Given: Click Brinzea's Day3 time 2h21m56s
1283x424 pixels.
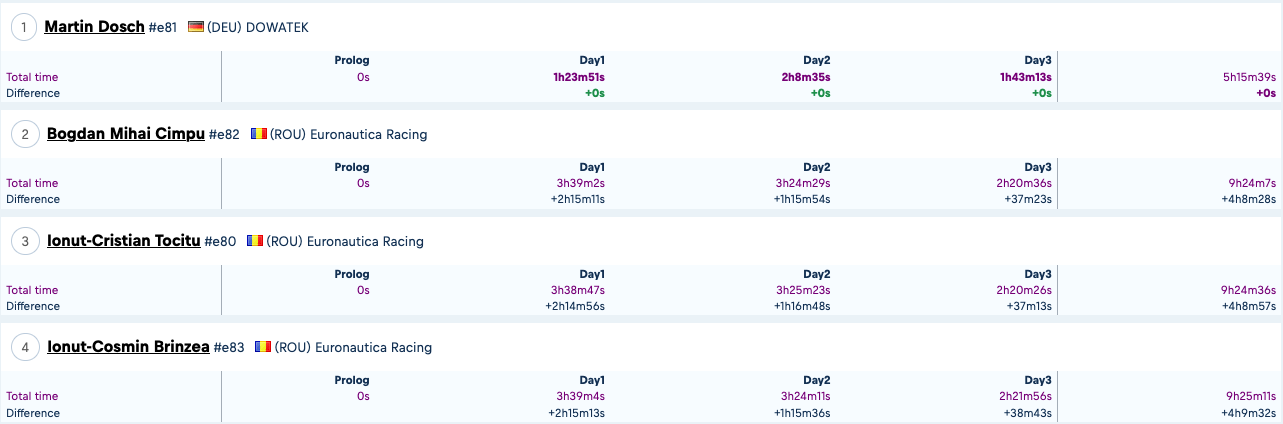Looking at the screenshot, I should click(1024, 396).
